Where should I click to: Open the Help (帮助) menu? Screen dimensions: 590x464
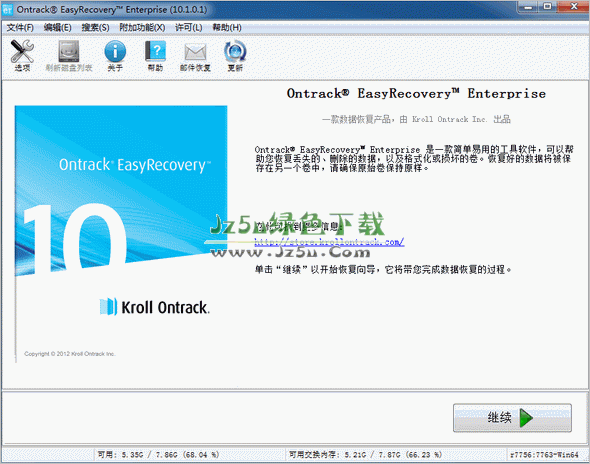227,27
